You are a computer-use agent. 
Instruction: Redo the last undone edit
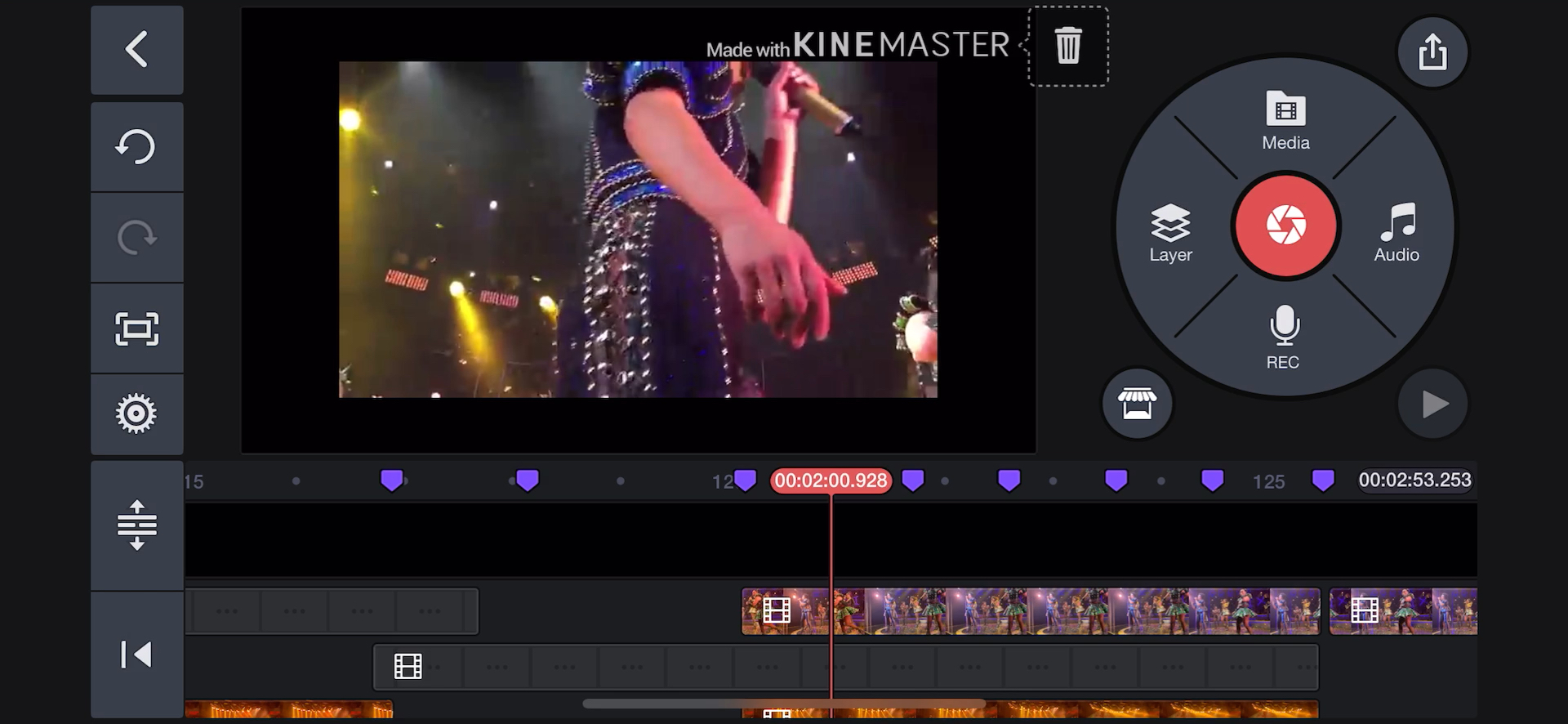[136, 238]
